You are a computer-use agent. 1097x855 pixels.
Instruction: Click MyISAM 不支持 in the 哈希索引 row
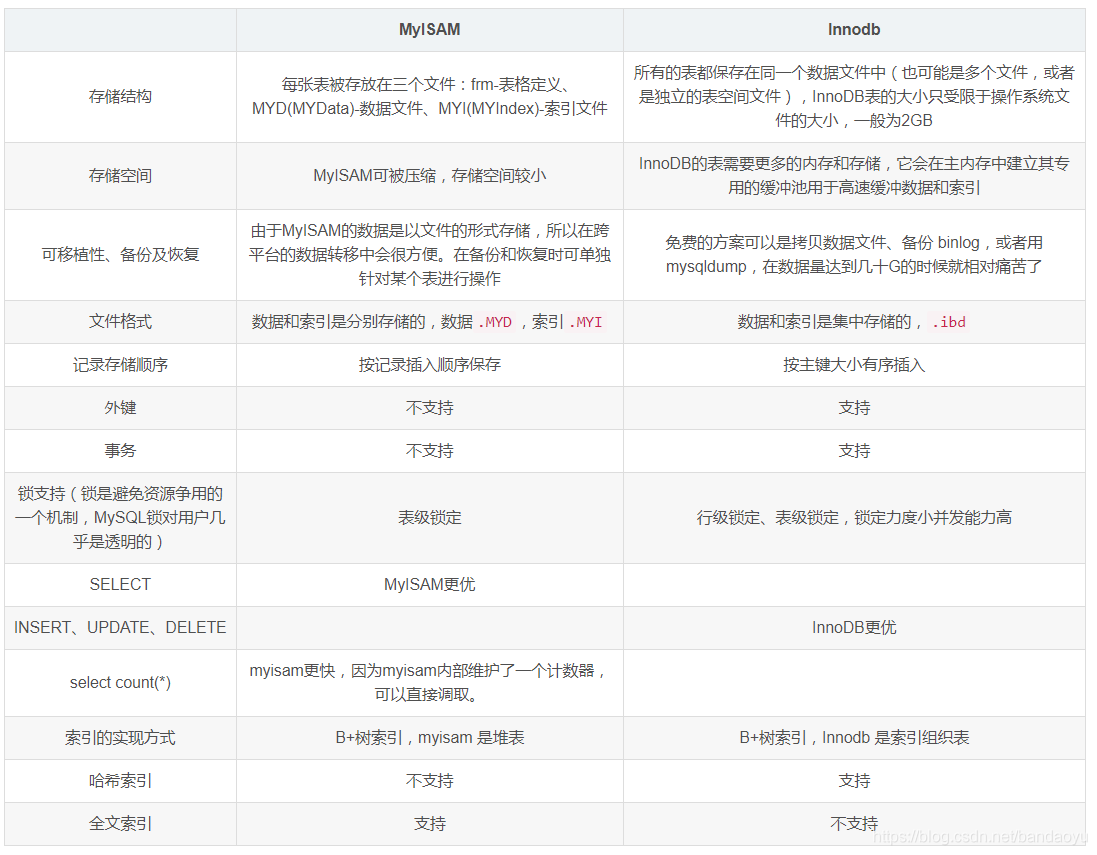click(430, 781)
